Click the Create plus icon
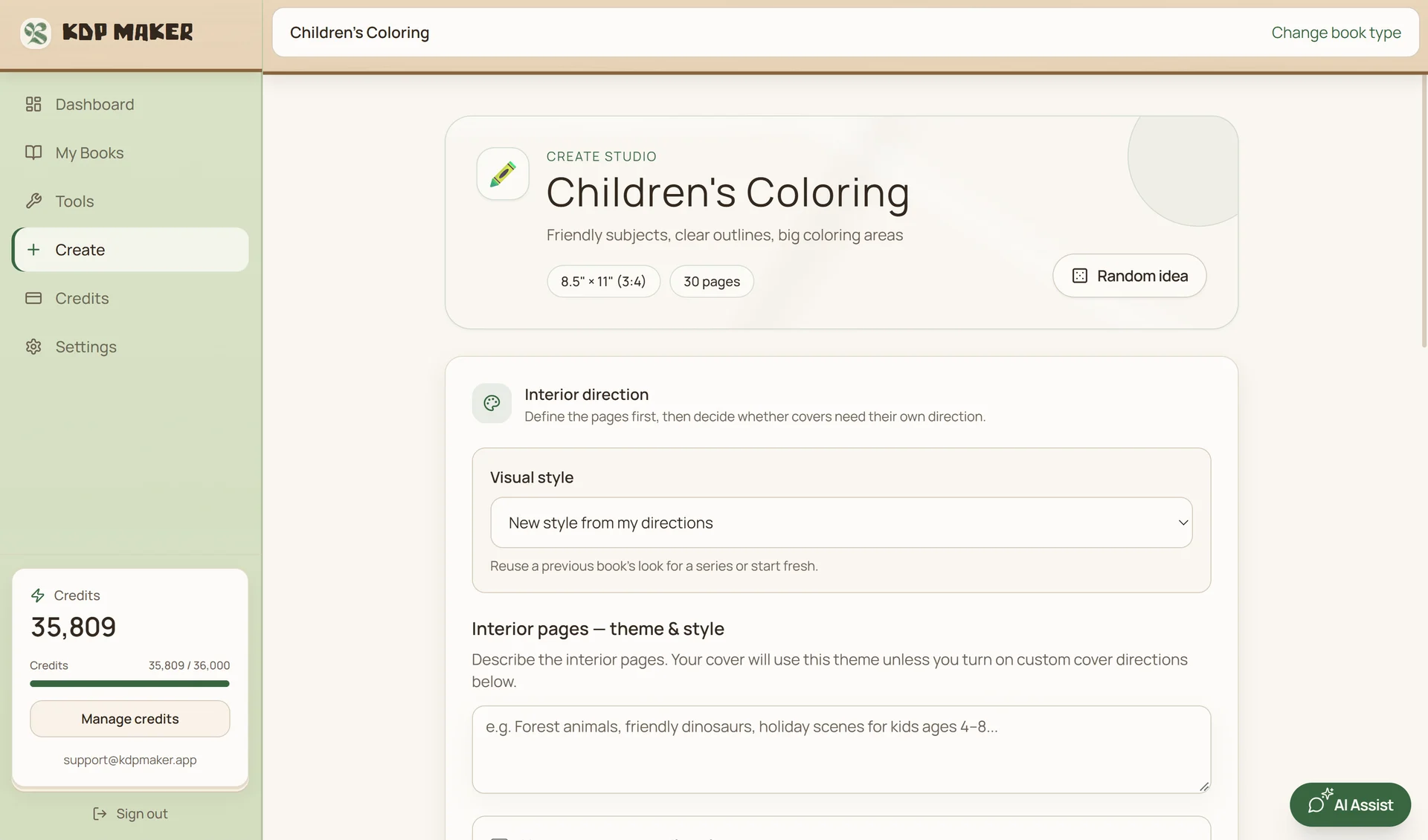This screenshot has height=840, width=1428. tap(33, 250)
